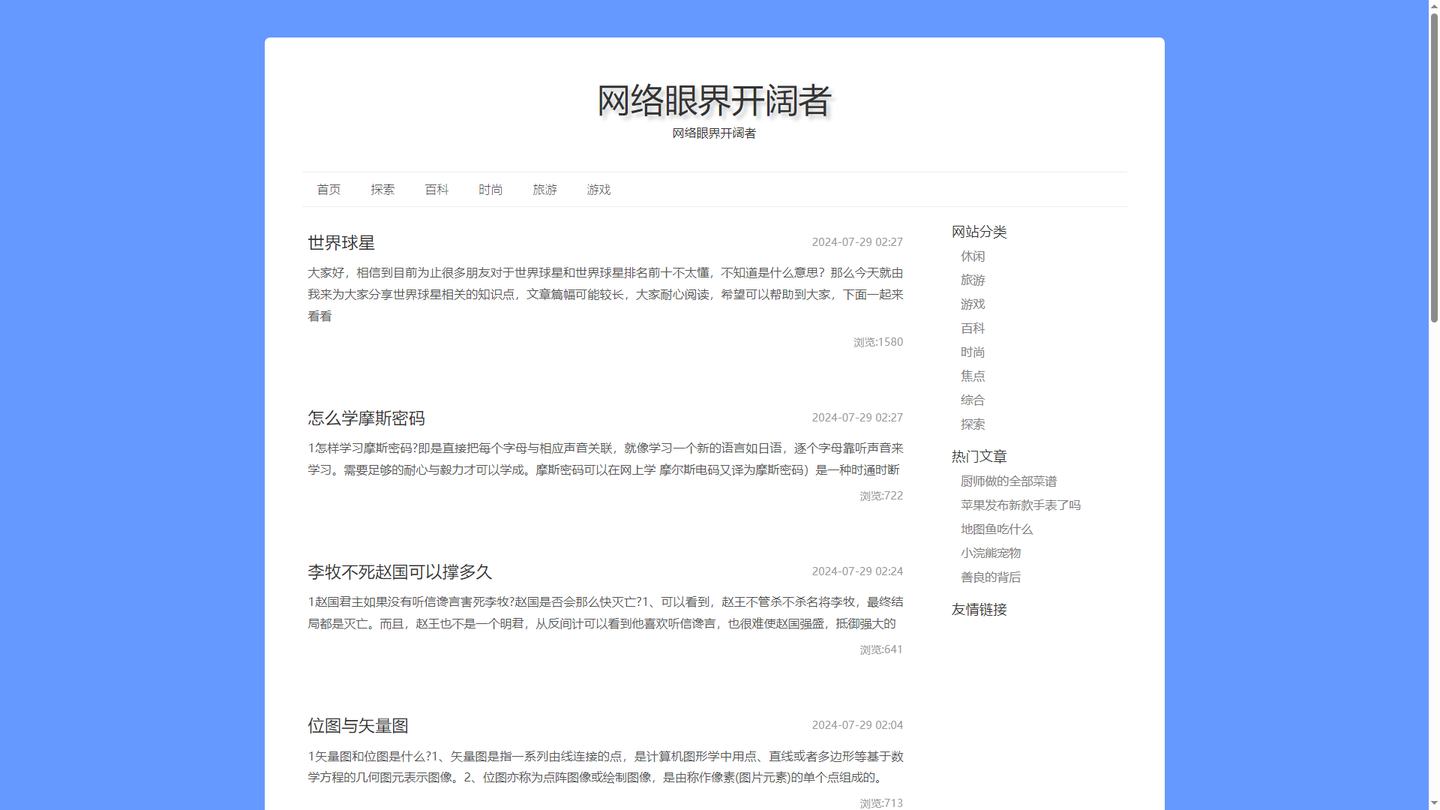This screenshot has width=1440, height=810.
Task: Click the date 2024-07-29 02:24
Action: point(857,572)
